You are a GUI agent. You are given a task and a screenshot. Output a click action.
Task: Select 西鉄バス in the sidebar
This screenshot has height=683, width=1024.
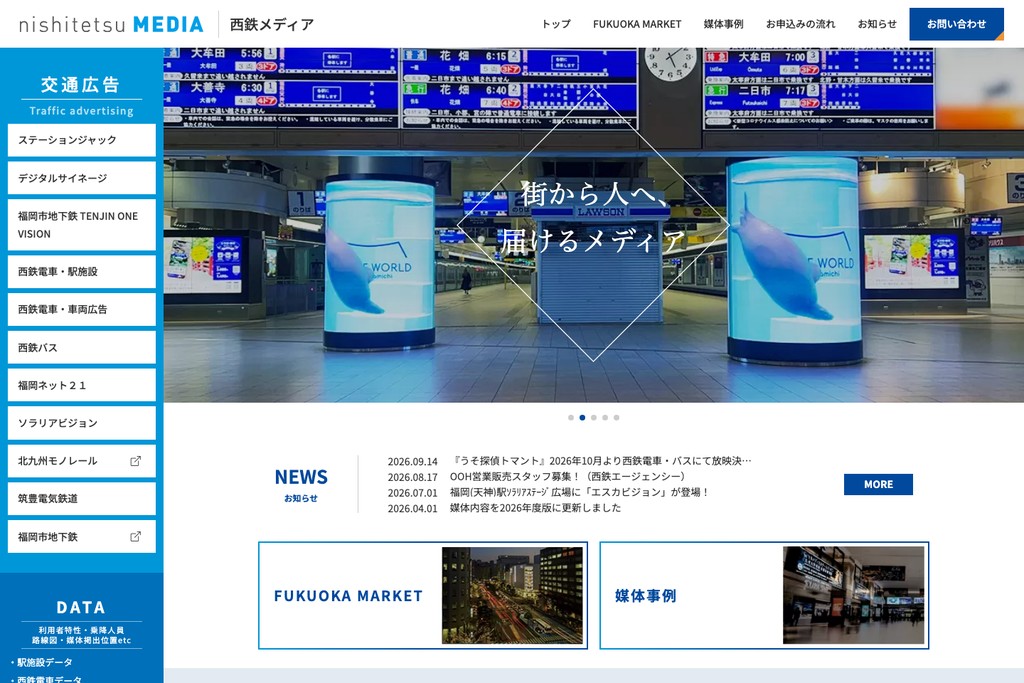pyautogui.click(x=82, y=347)
